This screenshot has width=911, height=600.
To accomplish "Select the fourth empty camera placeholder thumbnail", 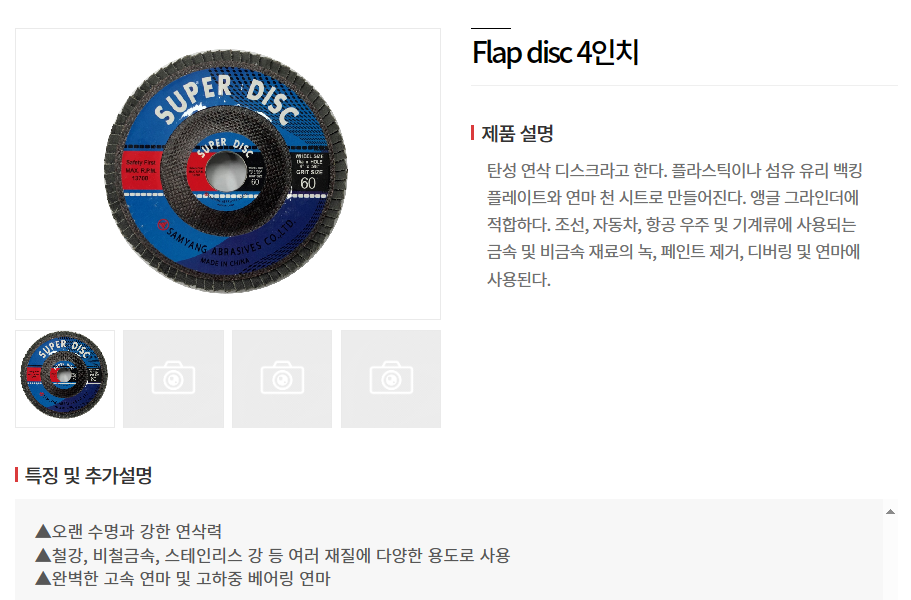I will point(391,379).
